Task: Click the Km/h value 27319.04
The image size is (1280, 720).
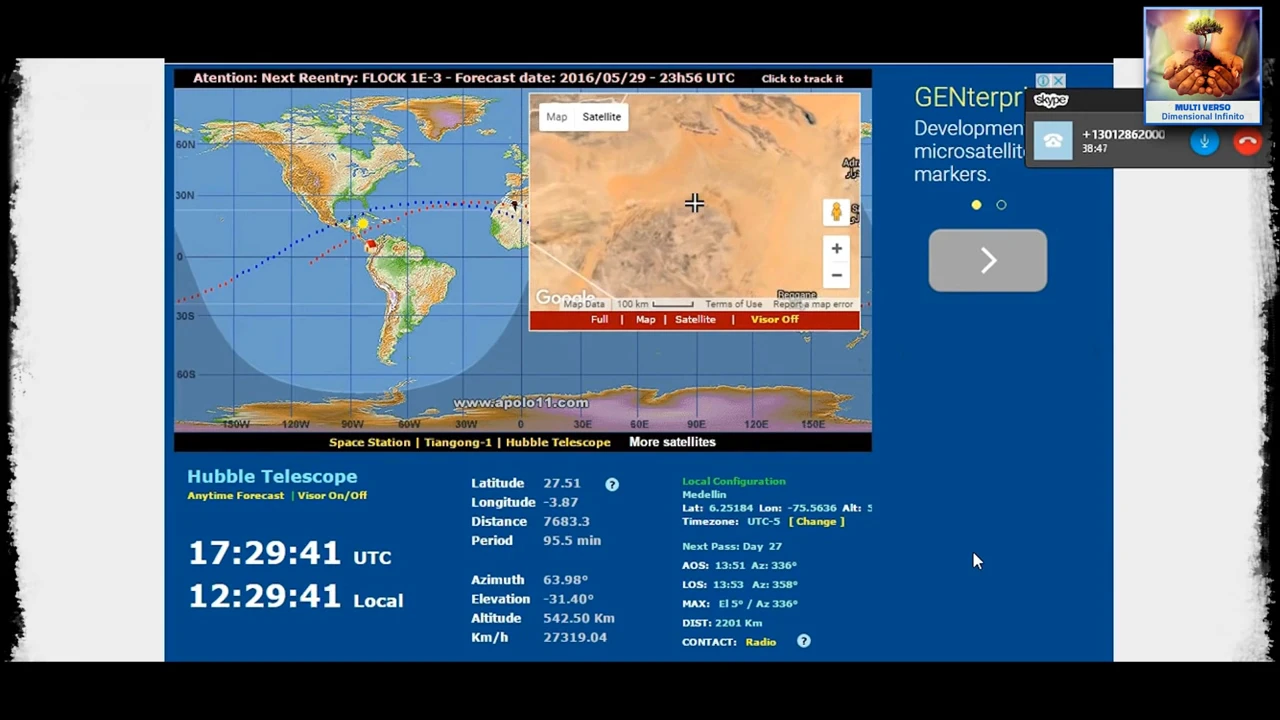Action: [575, 637]
